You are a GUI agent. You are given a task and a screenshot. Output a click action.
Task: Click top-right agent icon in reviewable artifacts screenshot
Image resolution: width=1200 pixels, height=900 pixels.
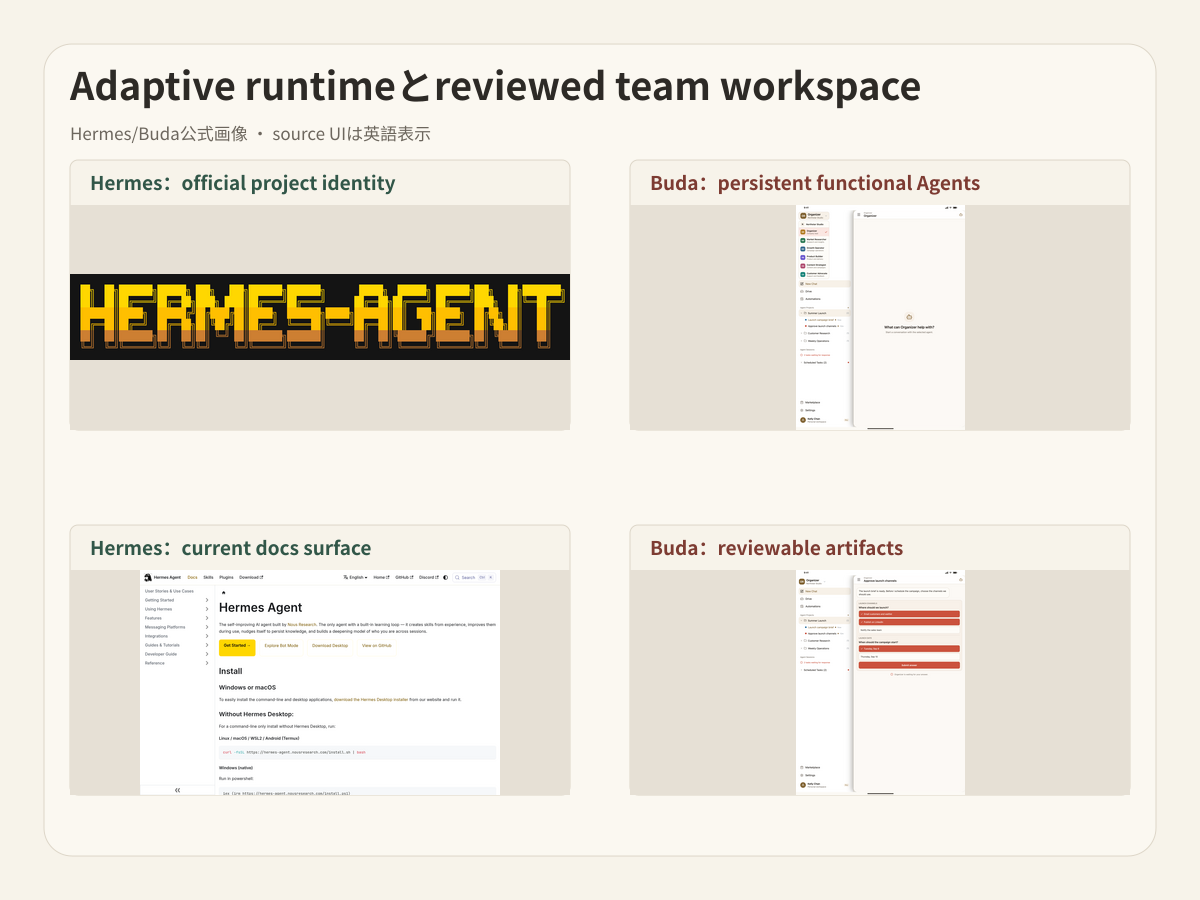[x=961, y=580]
